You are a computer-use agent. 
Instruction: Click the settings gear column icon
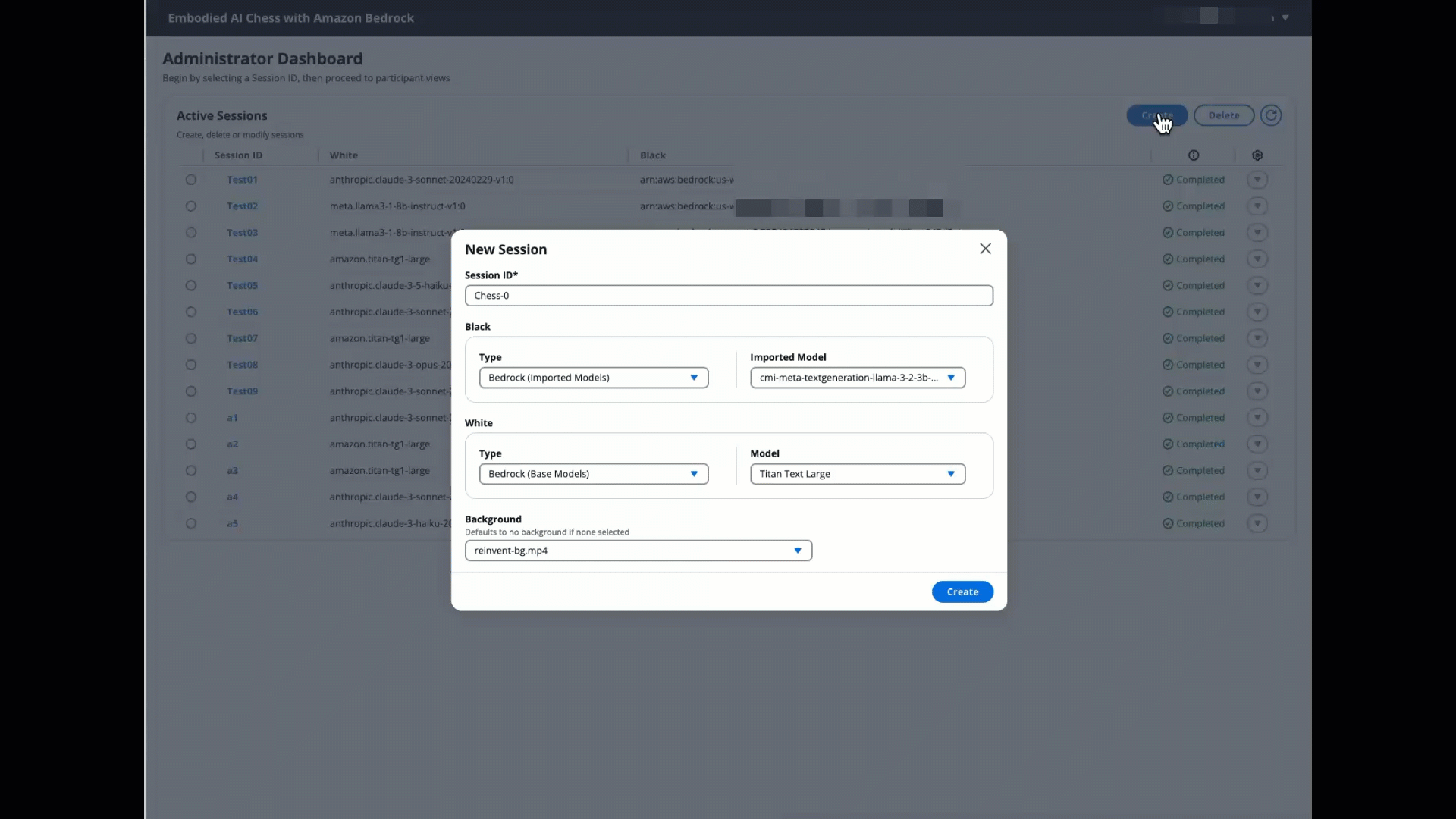[x=1257, y=155]
